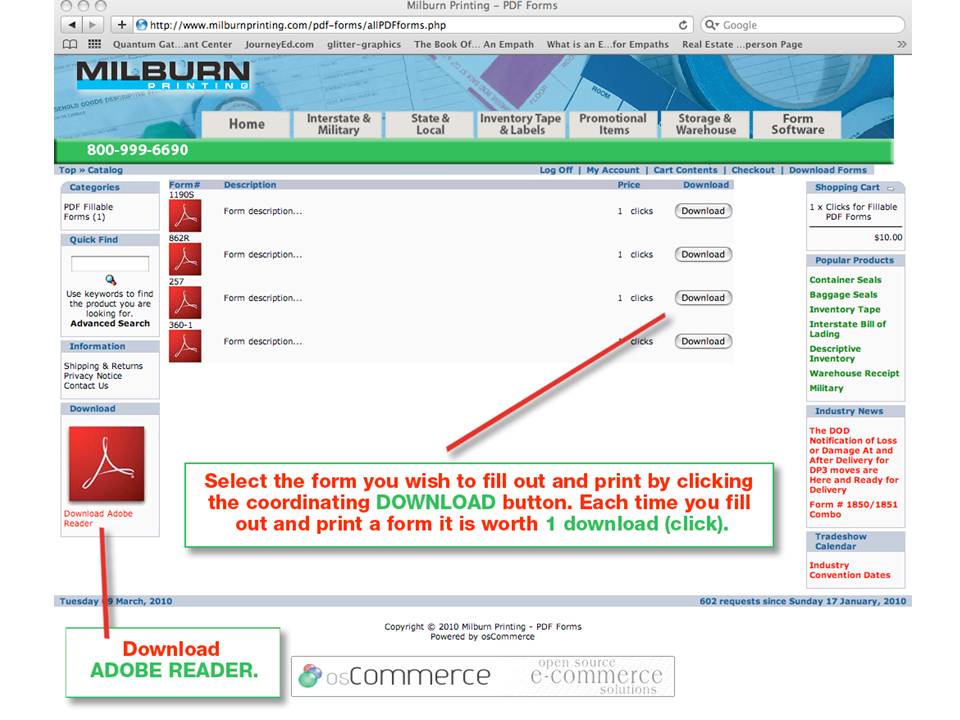Open Military popular product link

click(x=827, y=388)
